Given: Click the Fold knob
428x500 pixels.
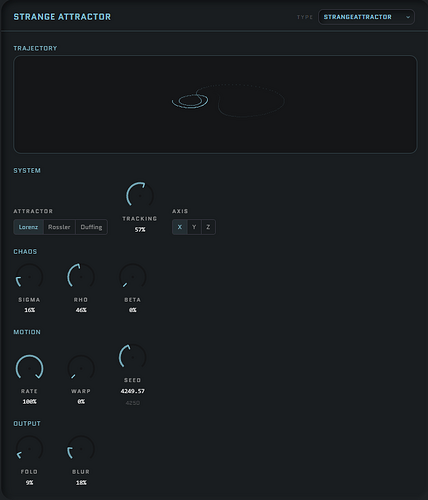Looking at the screenshot, I should (x=29, y=449).
